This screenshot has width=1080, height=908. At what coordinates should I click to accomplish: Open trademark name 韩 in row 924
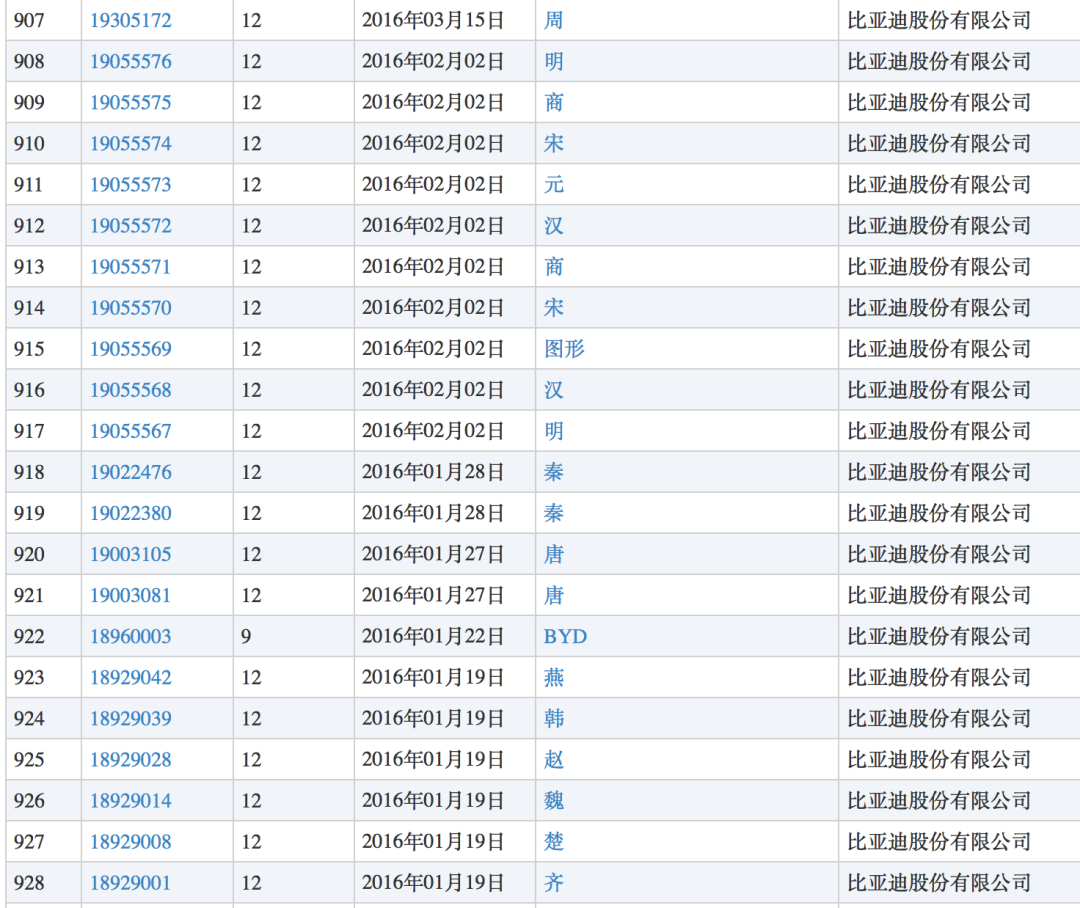click(x=554, y=718)
